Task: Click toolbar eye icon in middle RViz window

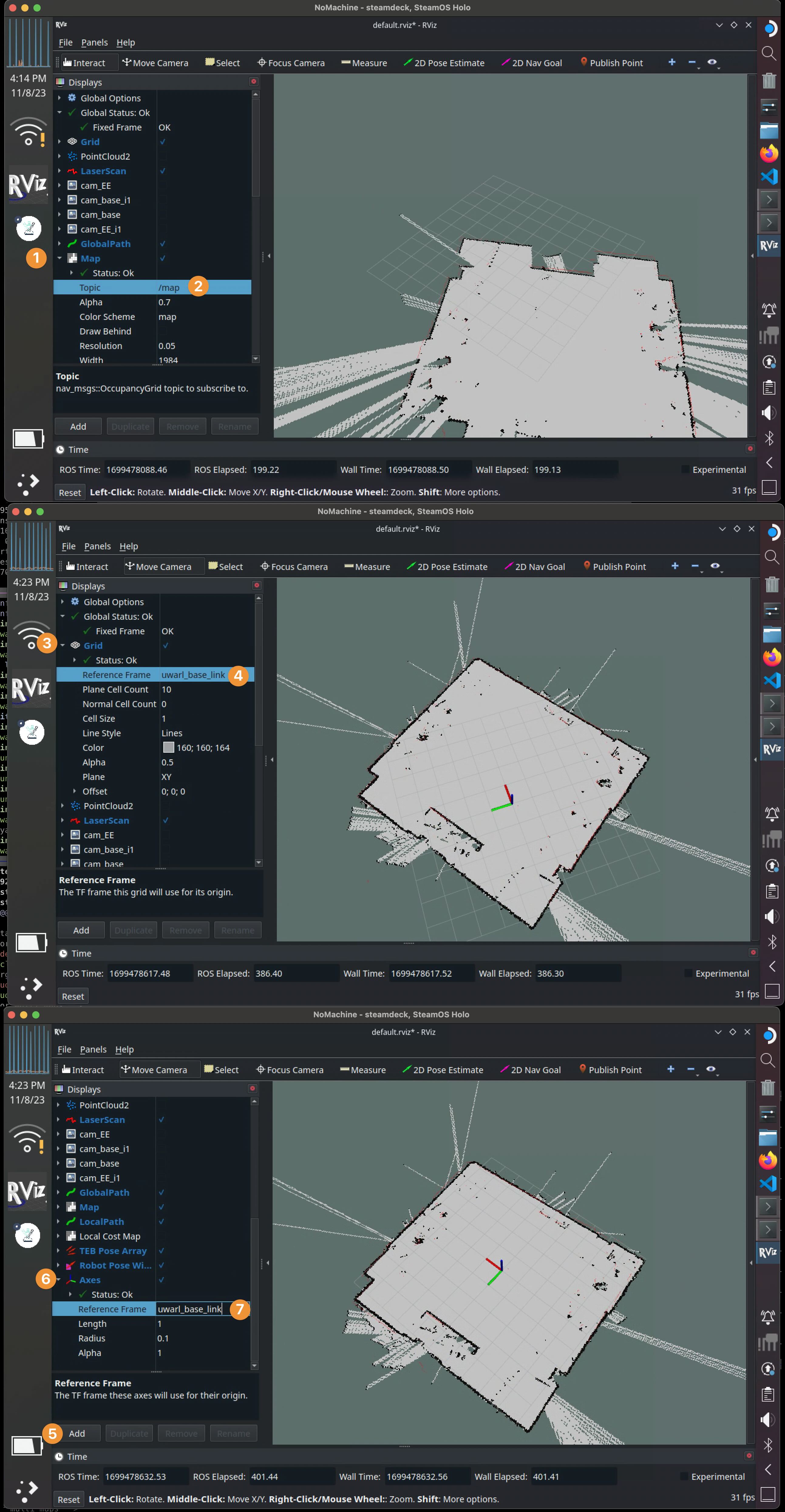Action: 715,566
